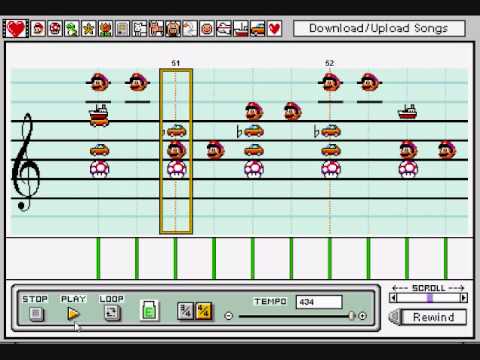Select the small heart instrument icon
The image size is (480, 360).
tap(274, 29)
